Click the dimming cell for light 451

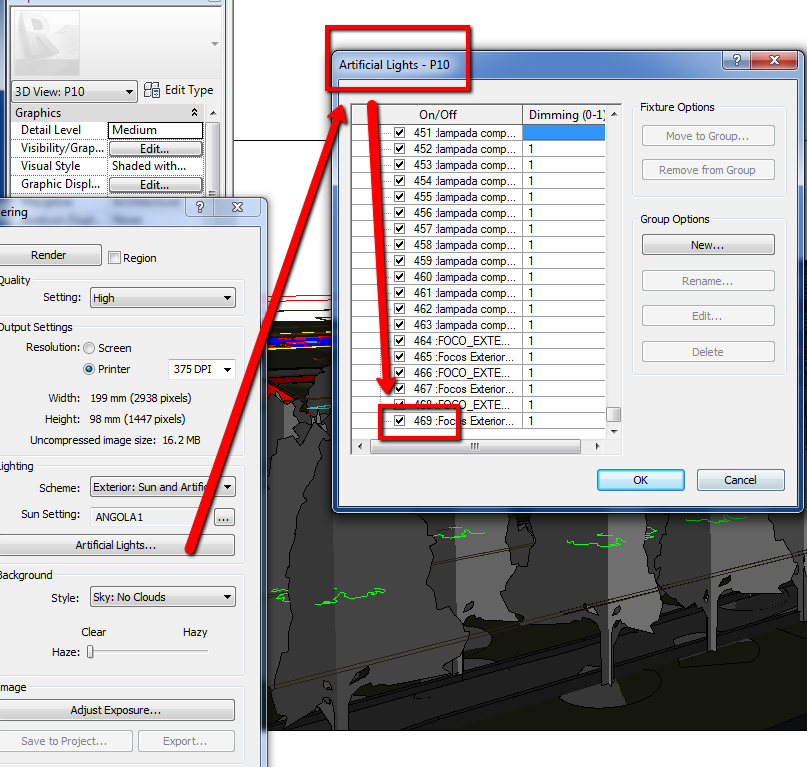point(564,133)
